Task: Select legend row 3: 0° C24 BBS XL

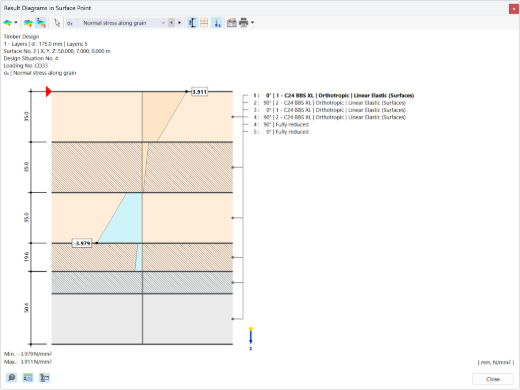Action: pyautogui.click(x=329, y=110)
